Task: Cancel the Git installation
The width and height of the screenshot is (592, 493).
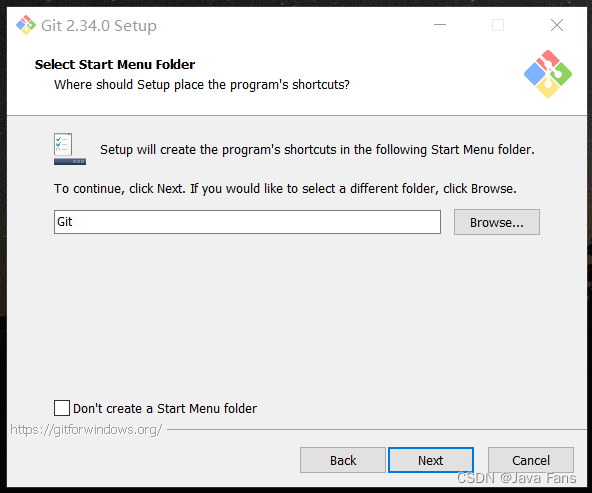Action: tap(531, 460)
